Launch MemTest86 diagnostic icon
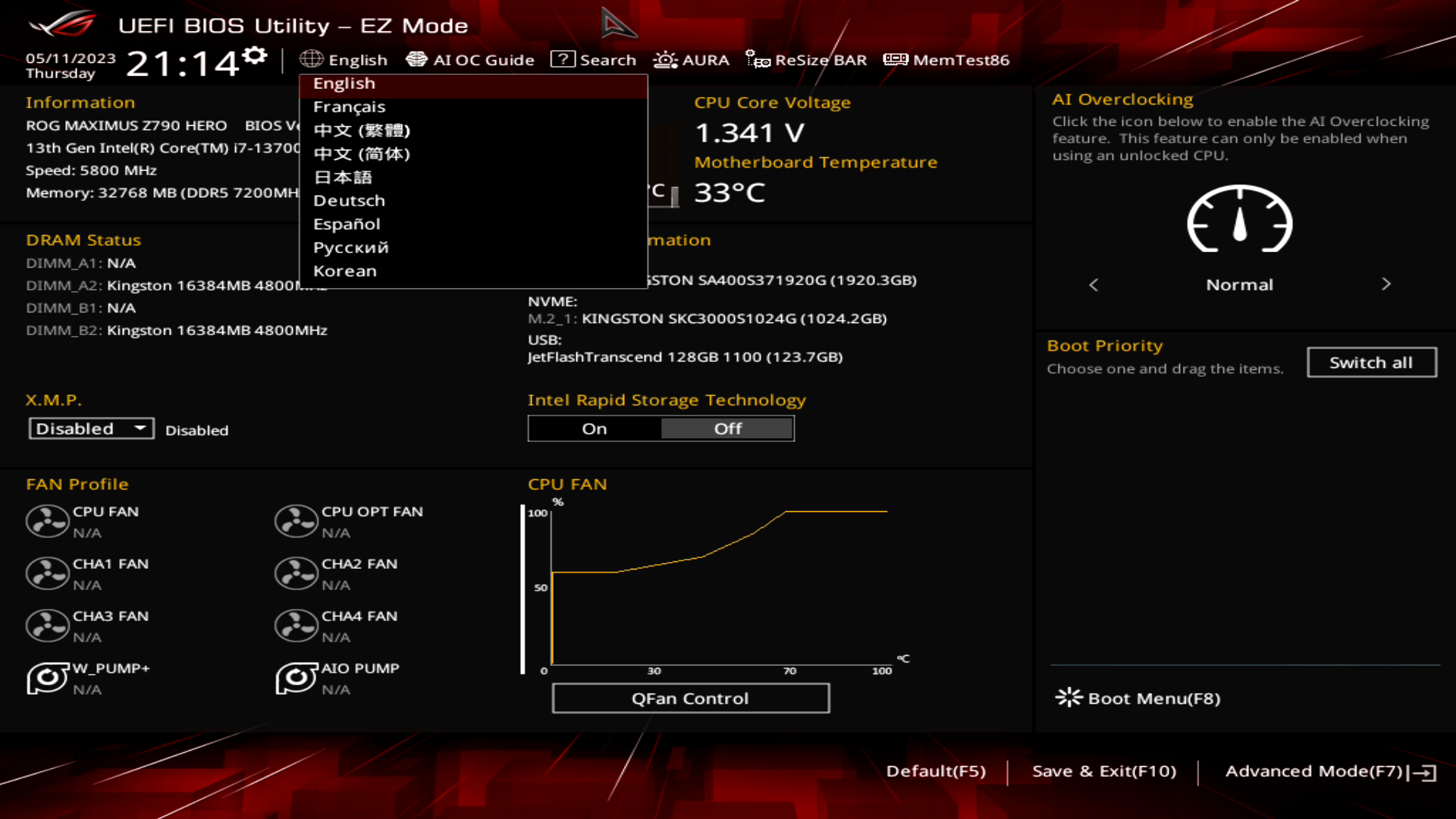 [x=893, y=60]
